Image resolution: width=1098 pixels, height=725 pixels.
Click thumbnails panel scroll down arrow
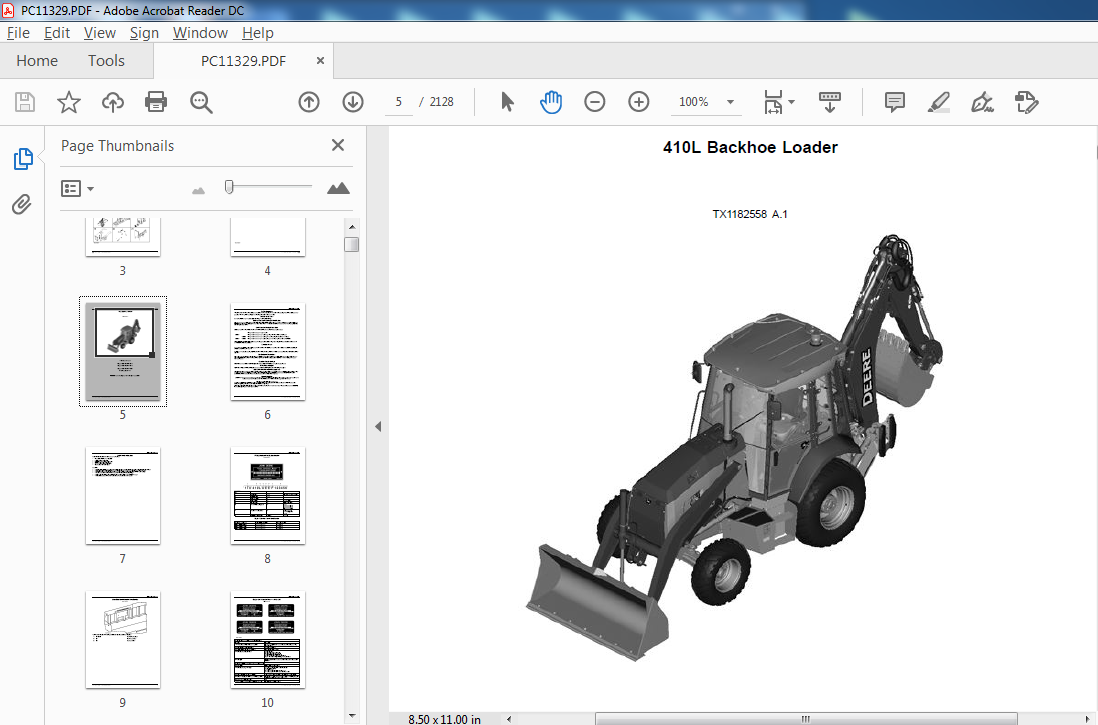click(352, 716)
